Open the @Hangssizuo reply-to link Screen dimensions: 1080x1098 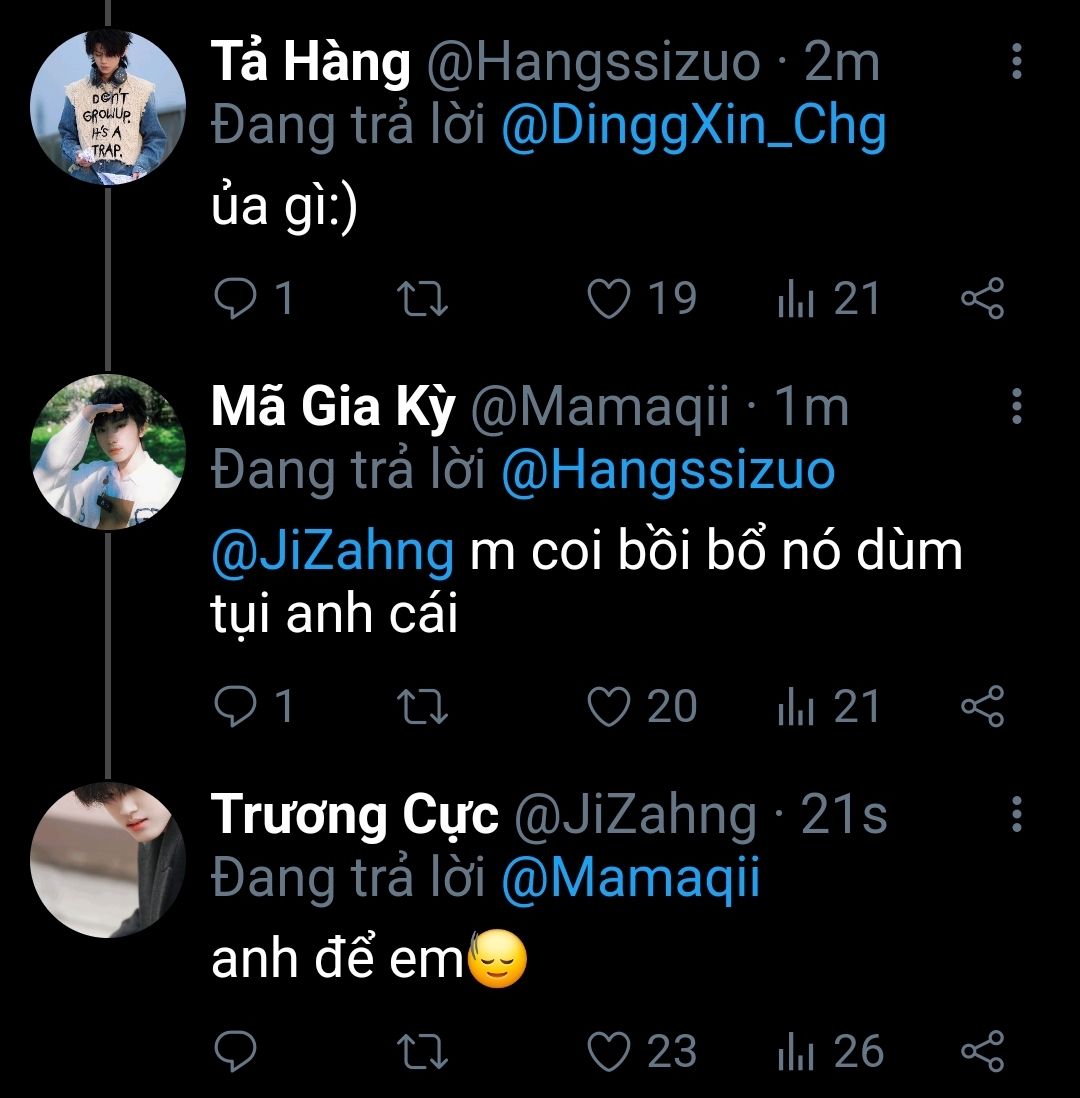(x=667, y=470)
